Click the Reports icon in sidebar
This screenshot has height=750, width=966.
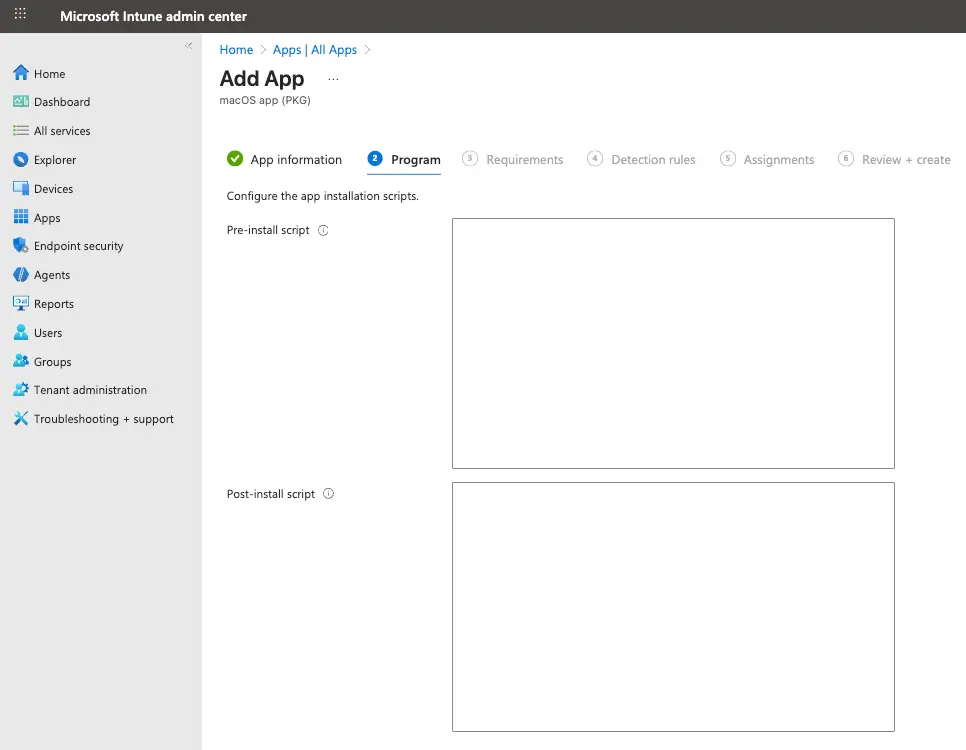(21, 304)
